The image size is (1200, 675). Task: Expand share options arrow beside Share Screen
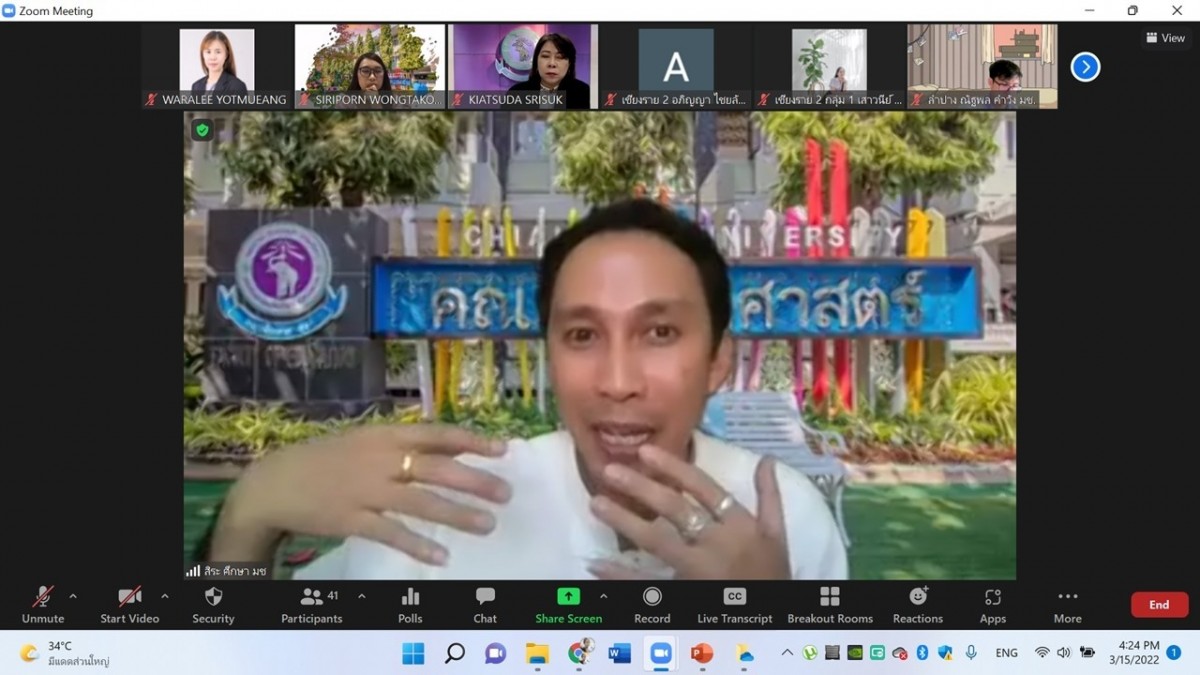[602, 596]
